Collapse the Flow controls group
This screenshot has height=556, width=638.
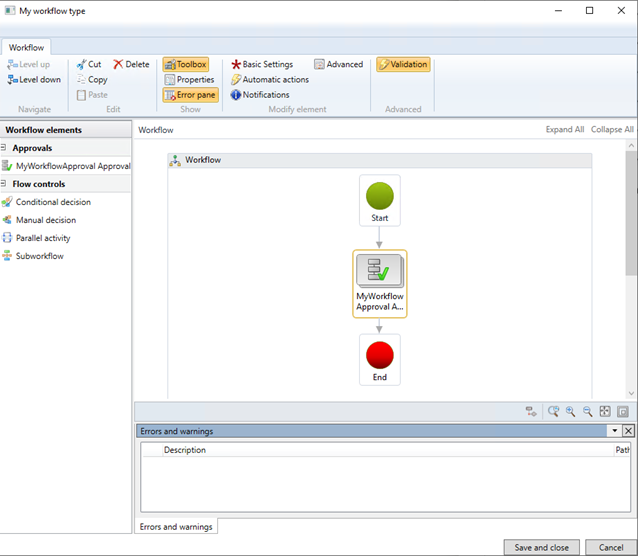(x=3, y=184)
